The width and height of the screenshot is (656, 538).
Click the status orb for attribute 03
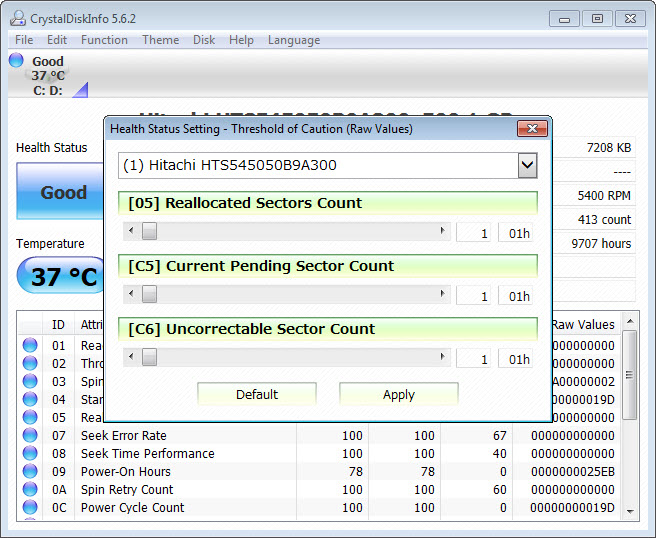[30, 381]
